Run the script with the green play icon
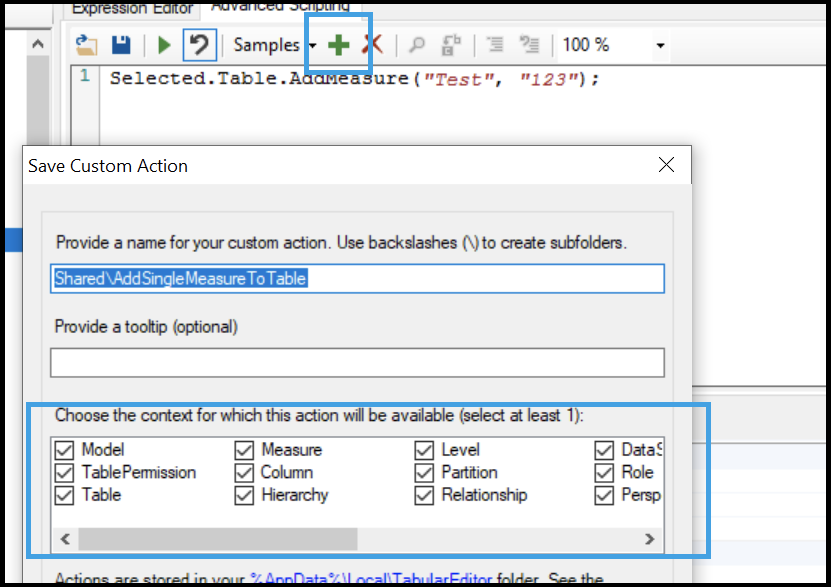This screenshot has height=587, width=831. (163, 44)
